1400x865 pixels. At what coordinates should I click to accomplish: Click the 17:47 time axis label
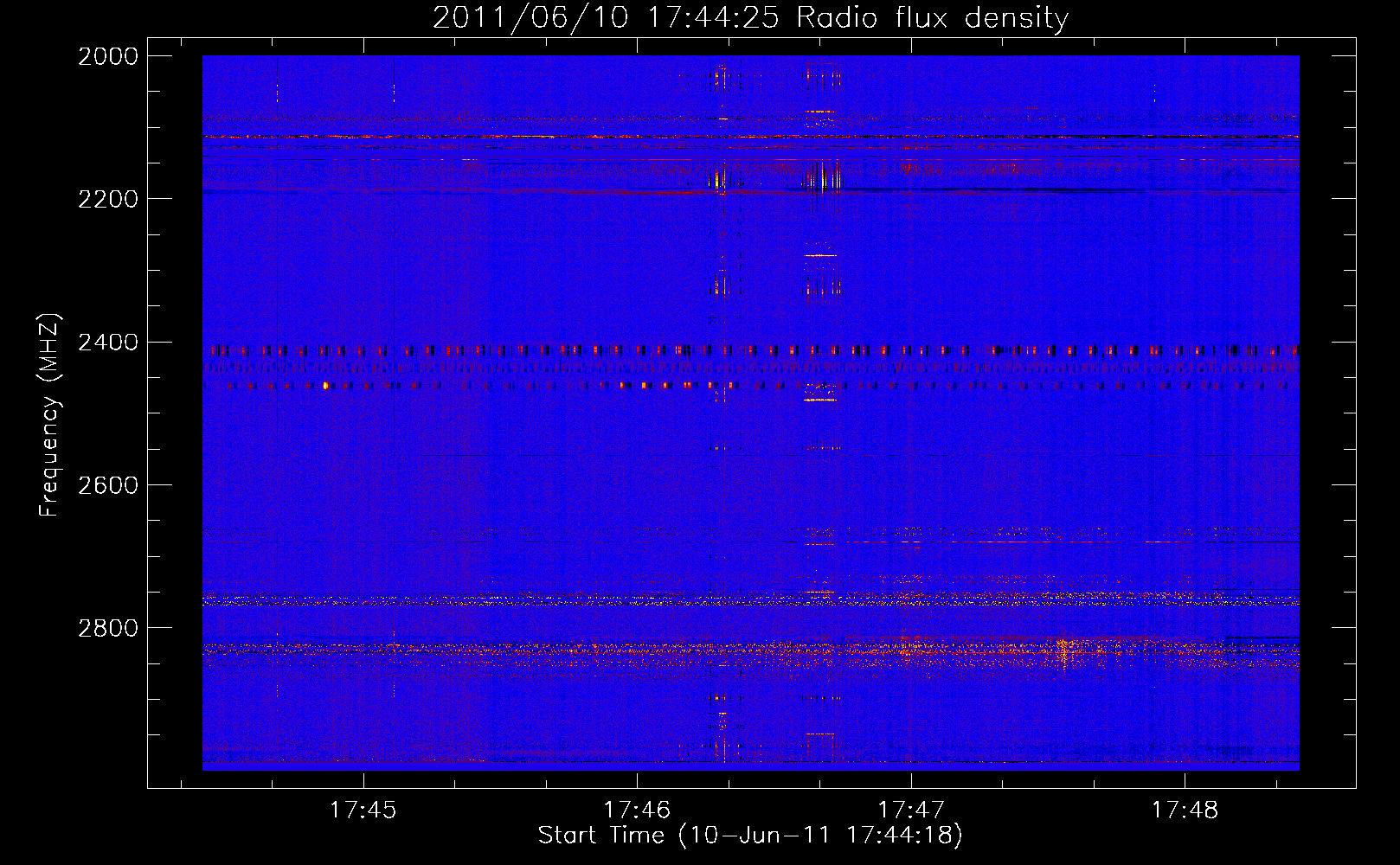point(911,810)
